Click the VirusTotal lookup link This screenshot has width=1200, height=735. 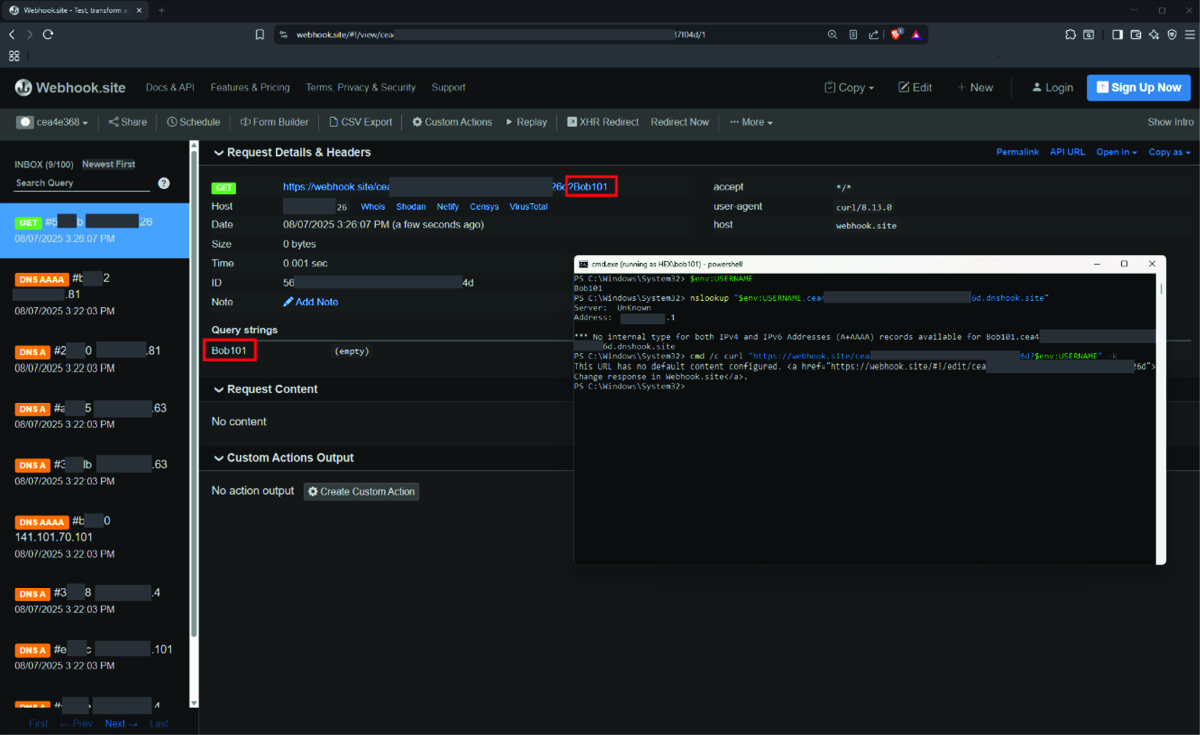click(528, 206)
